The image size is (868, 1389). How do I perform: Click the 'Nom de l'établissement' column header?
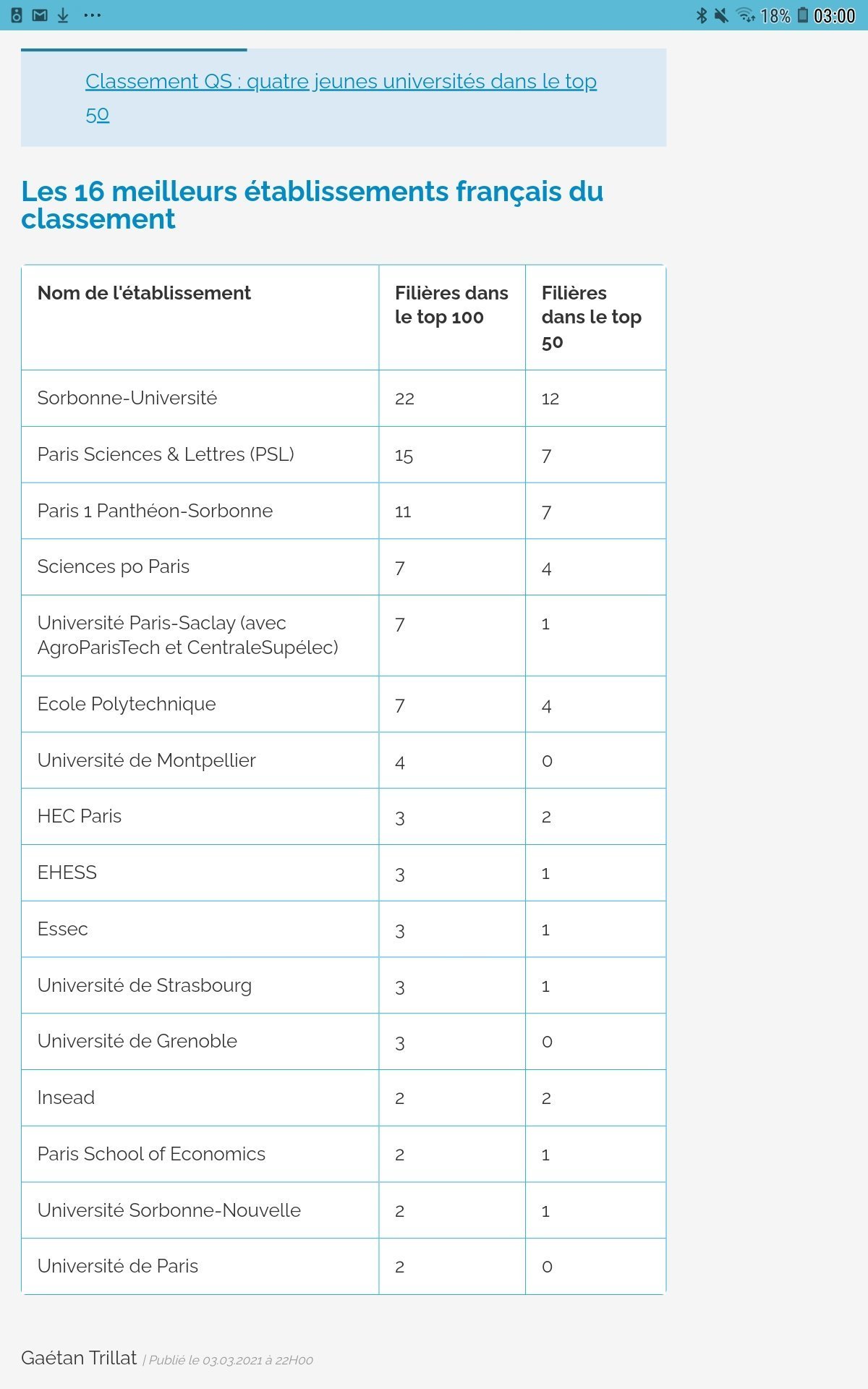[x=144, y=293]
